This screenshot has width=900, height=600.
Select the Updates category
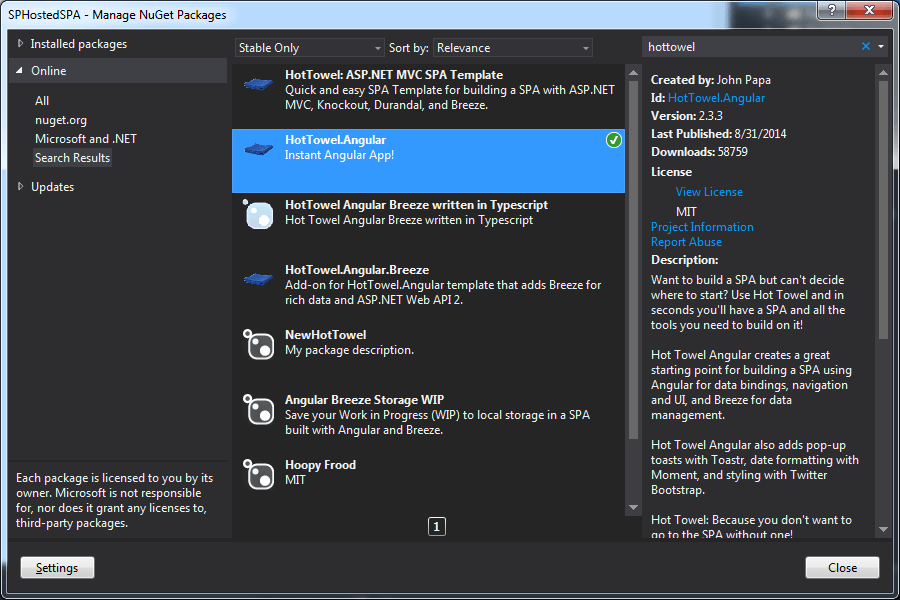click(x=52, y=187)
